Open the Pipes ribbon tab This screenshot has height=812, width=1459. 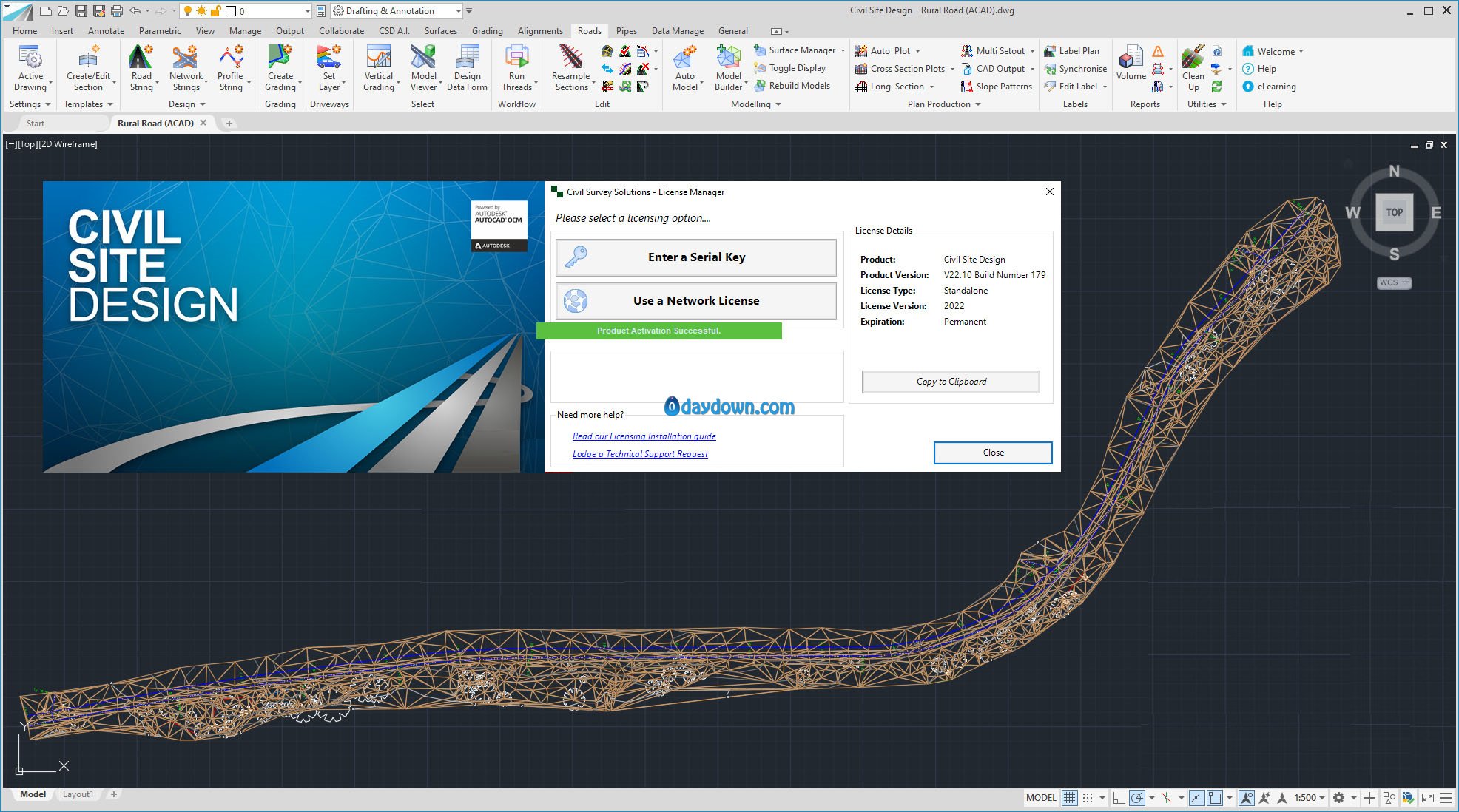click(x=626, y=31)
